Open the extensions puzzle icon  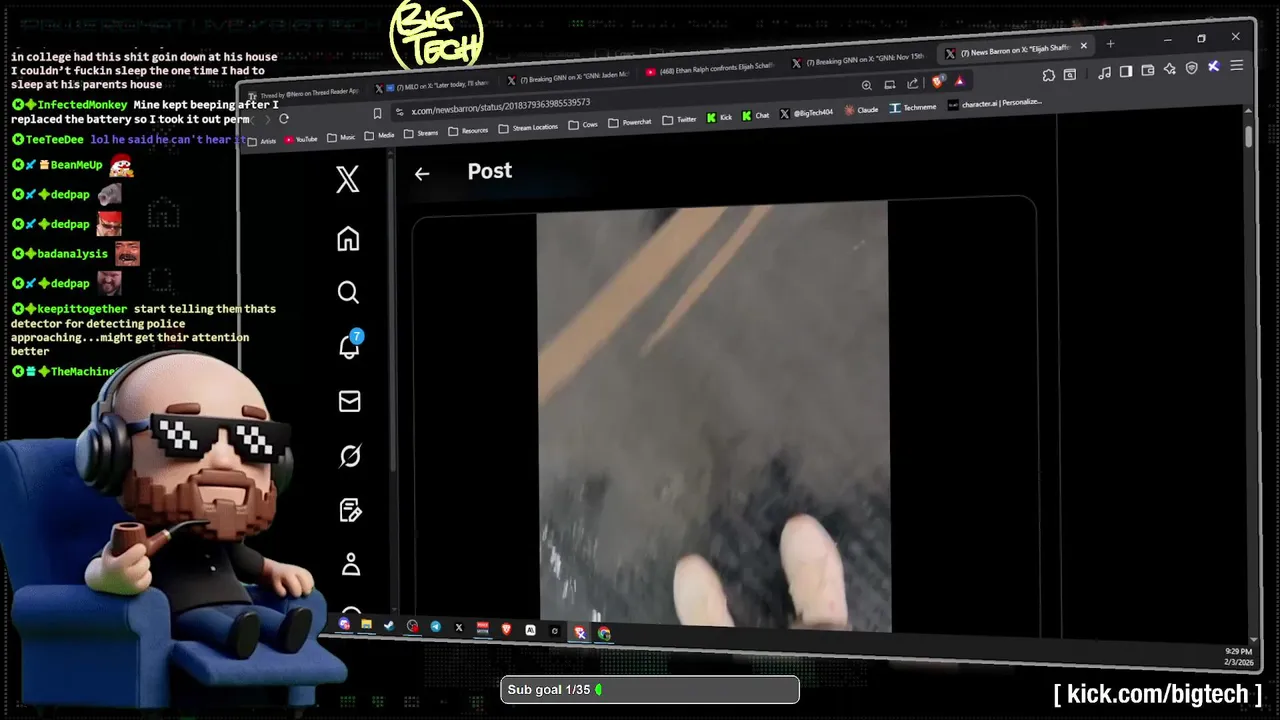click(1048, 75)
